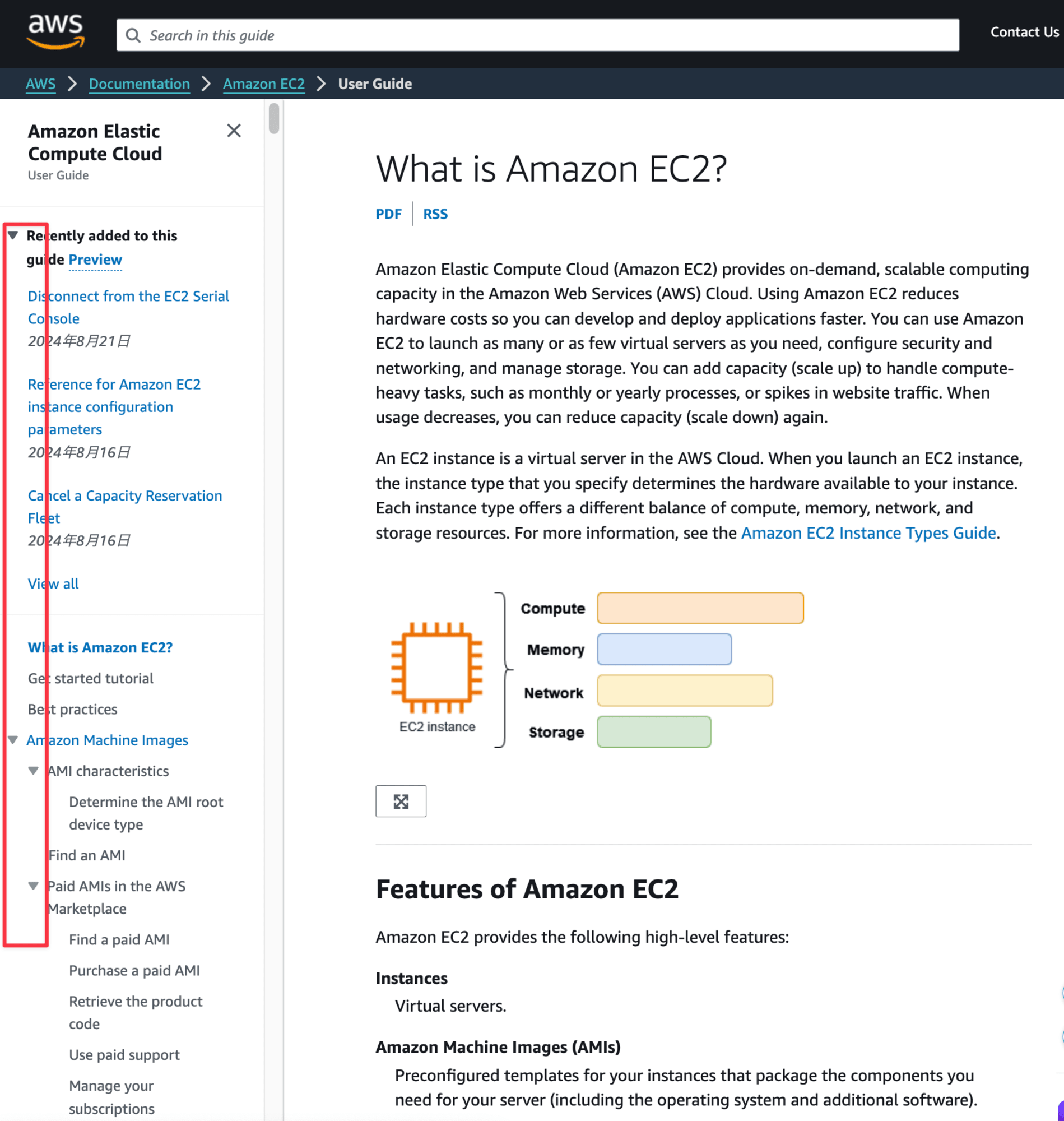
Task: Open Disconnect from the EC2 Serial Console
Action: [x=129, y=307]
